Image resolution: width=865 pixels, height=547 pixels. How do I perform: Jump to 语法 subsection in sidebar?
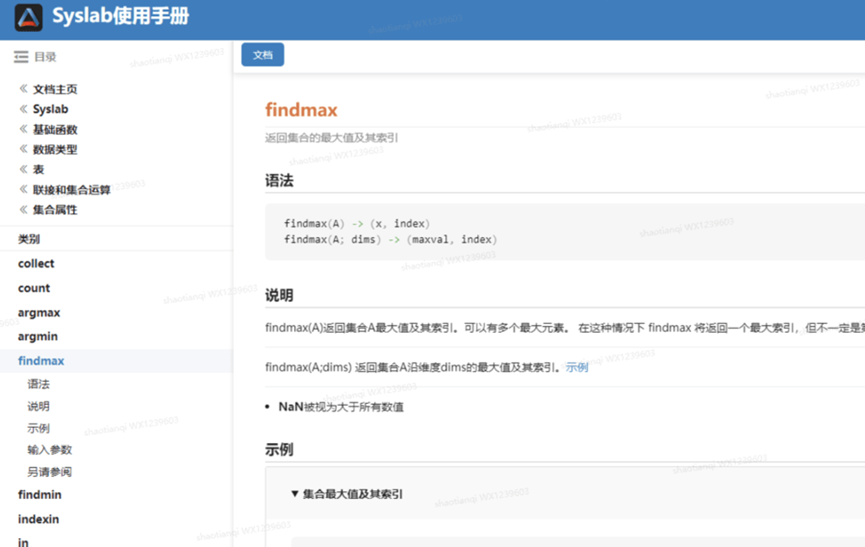point(38,384)
